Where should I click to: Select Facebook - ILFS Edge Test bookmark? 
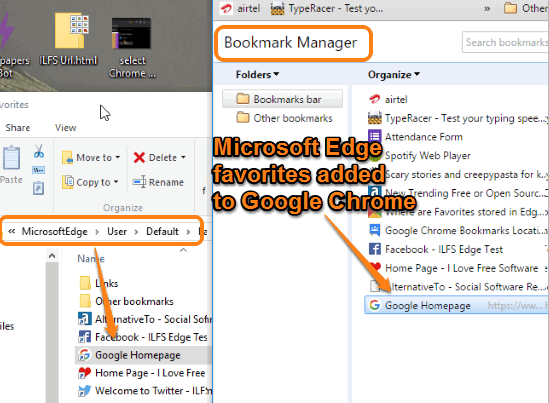pos(436,249)
